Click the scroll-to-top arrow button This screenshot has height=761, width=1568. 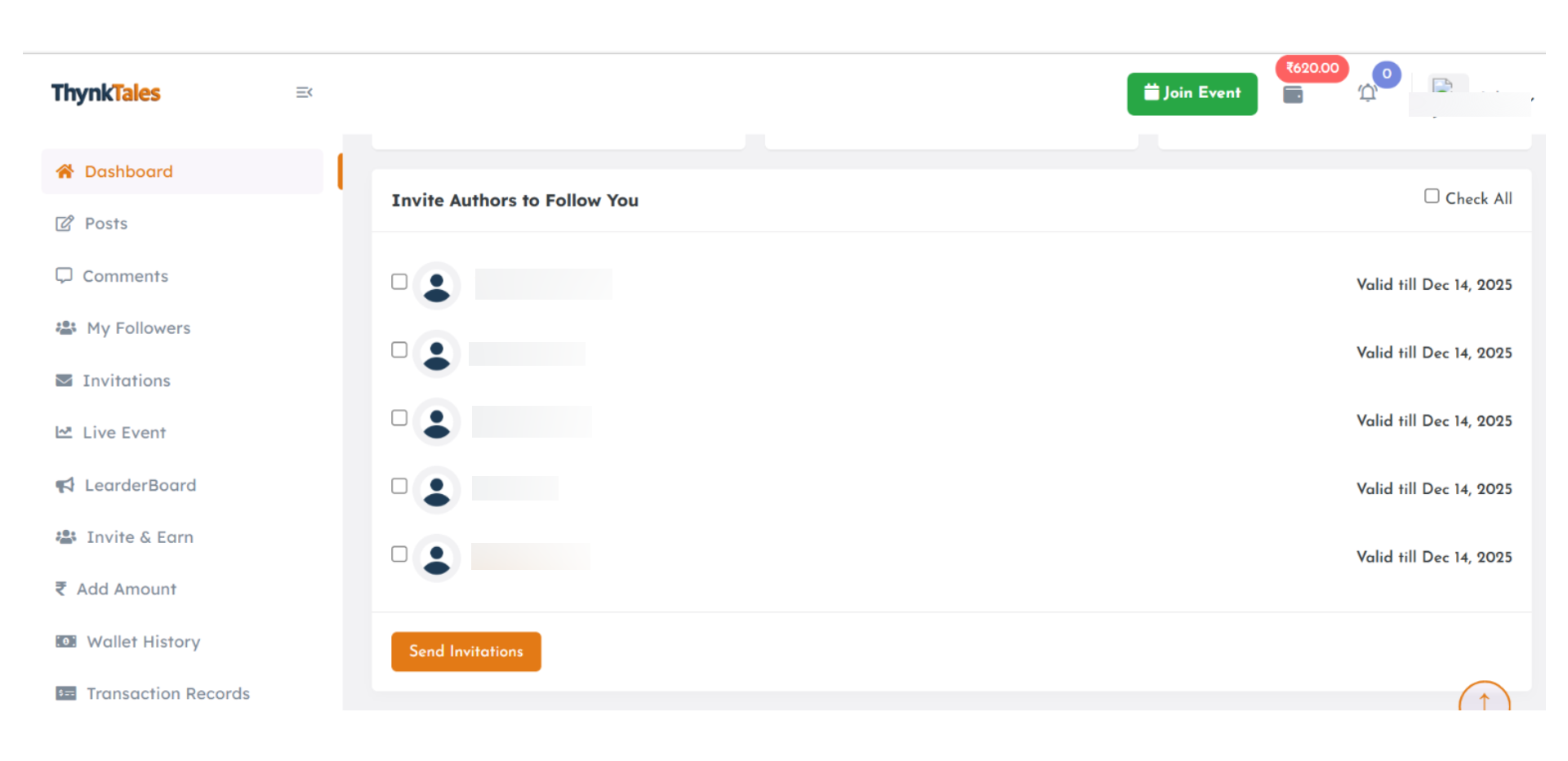[x=1484, y=700]
